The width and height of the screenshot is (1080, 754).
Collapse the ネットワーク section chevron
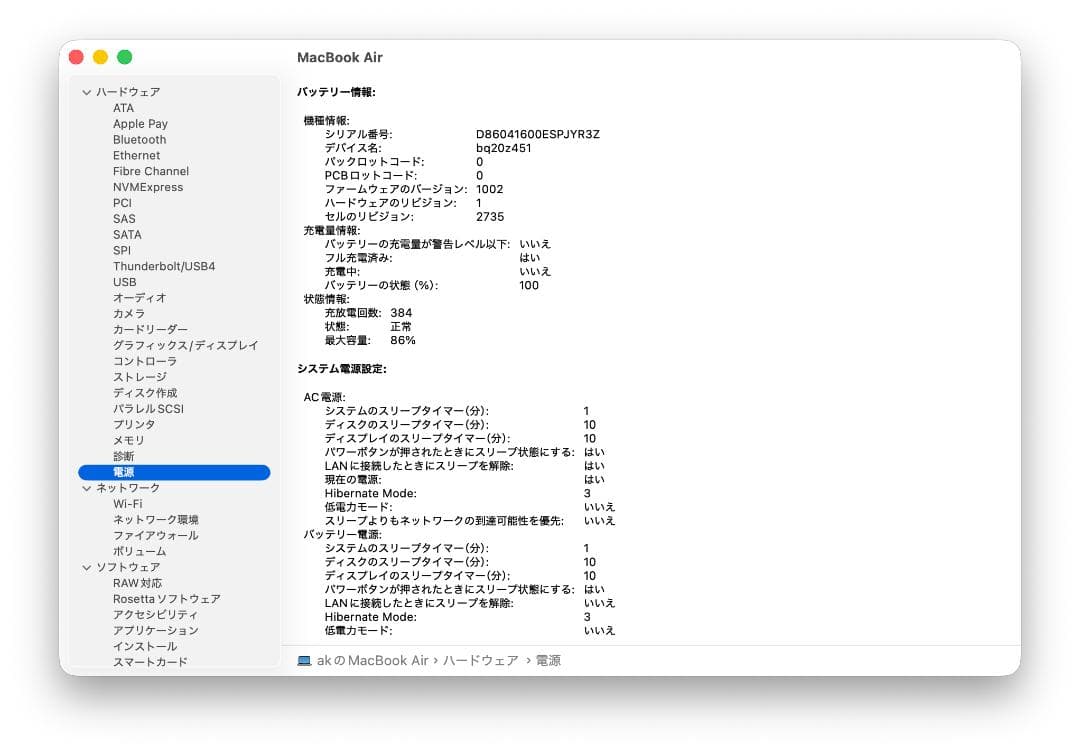tap(87, 488)
